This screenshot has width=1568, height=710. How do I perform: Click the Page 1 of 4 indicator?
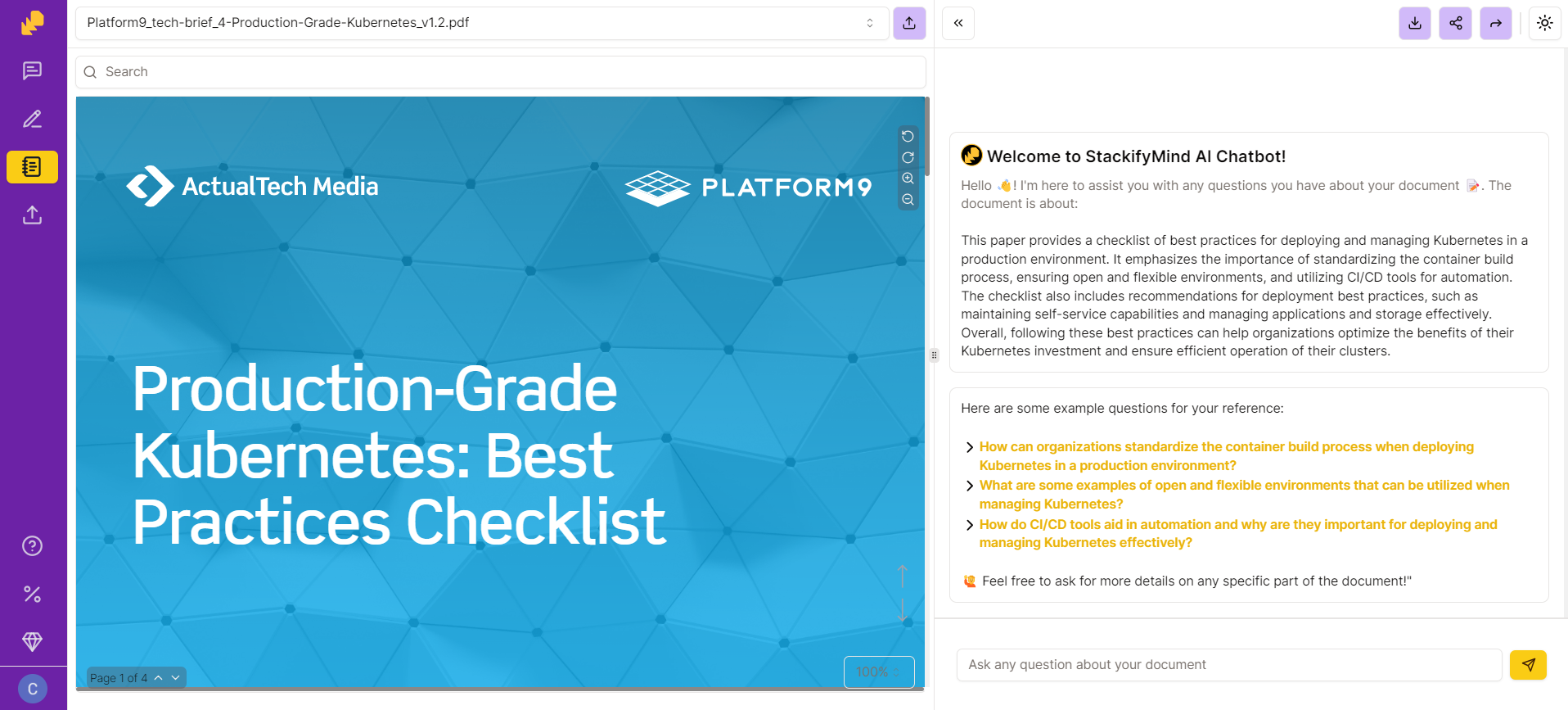(119, 678)
